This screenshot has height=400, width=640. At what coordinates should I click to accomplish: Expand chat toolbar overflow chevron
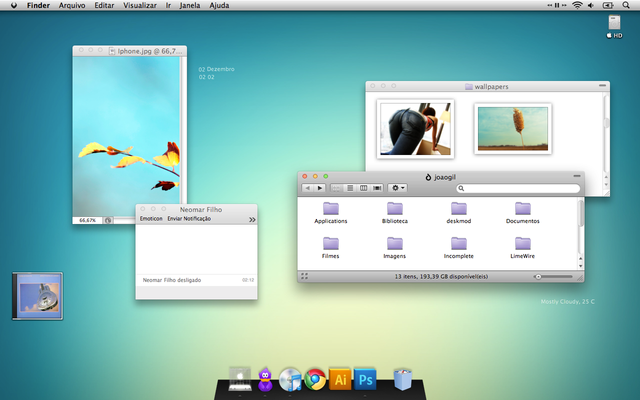[252, 219]
